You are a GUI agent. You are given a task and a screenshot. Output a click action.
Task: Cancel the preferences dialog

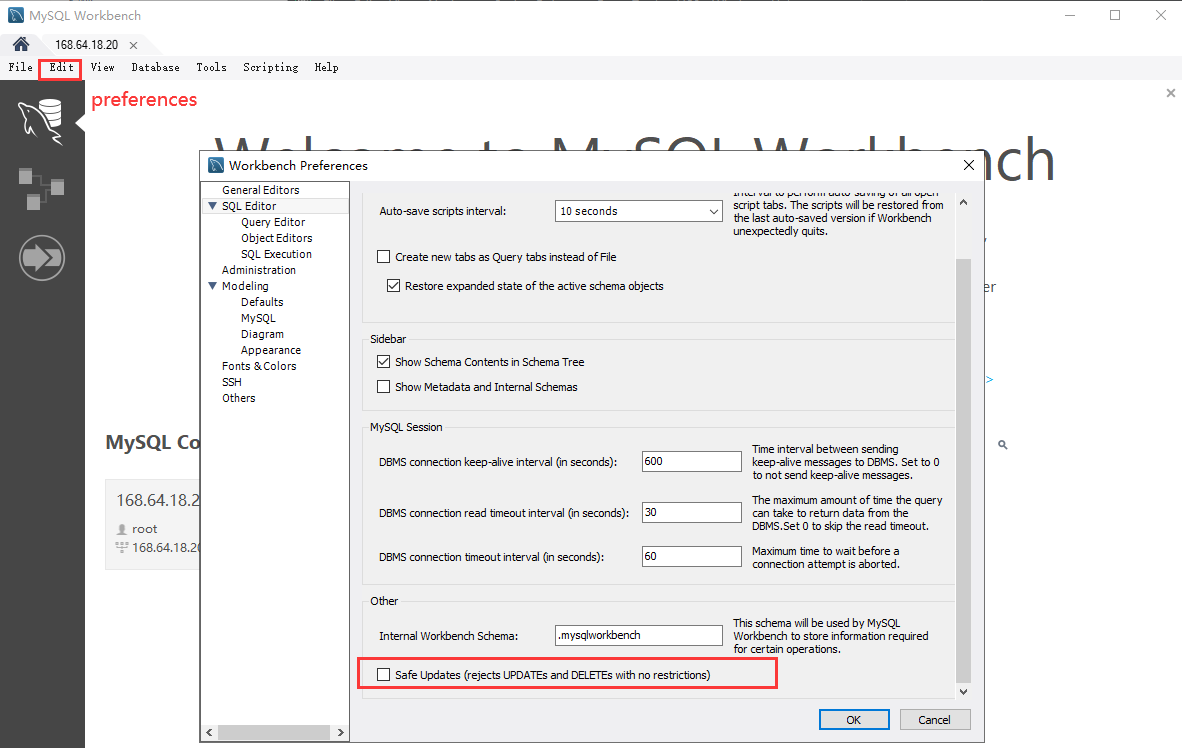[x=934, y=720]
